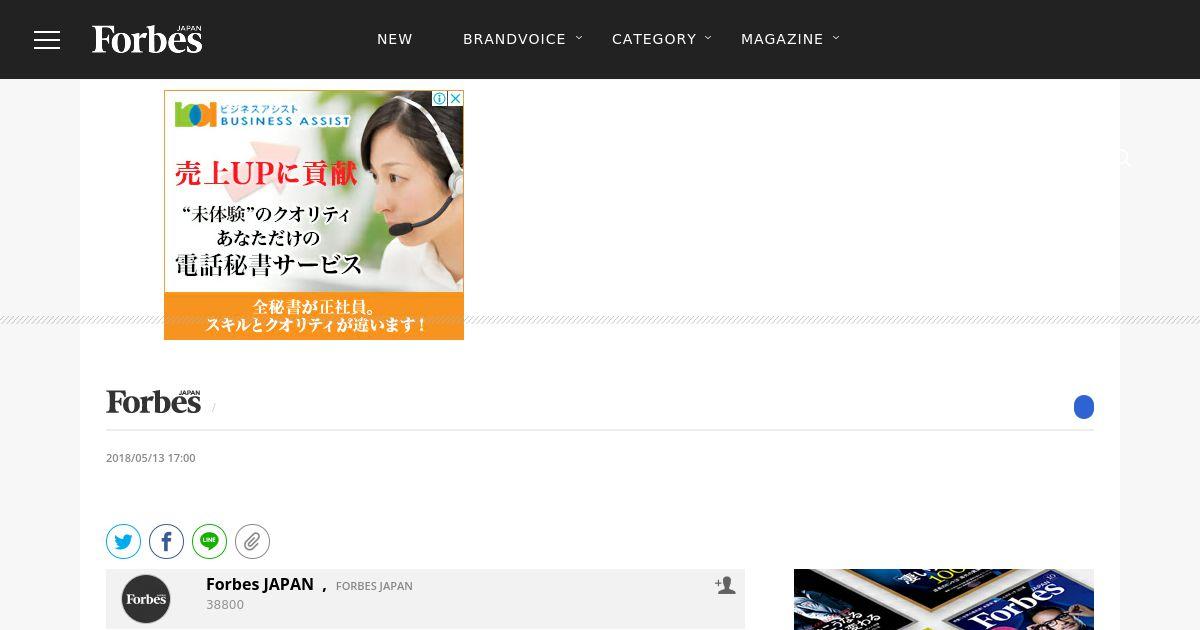Open the NEW section
1200x630 pixels.
[395, 39]
